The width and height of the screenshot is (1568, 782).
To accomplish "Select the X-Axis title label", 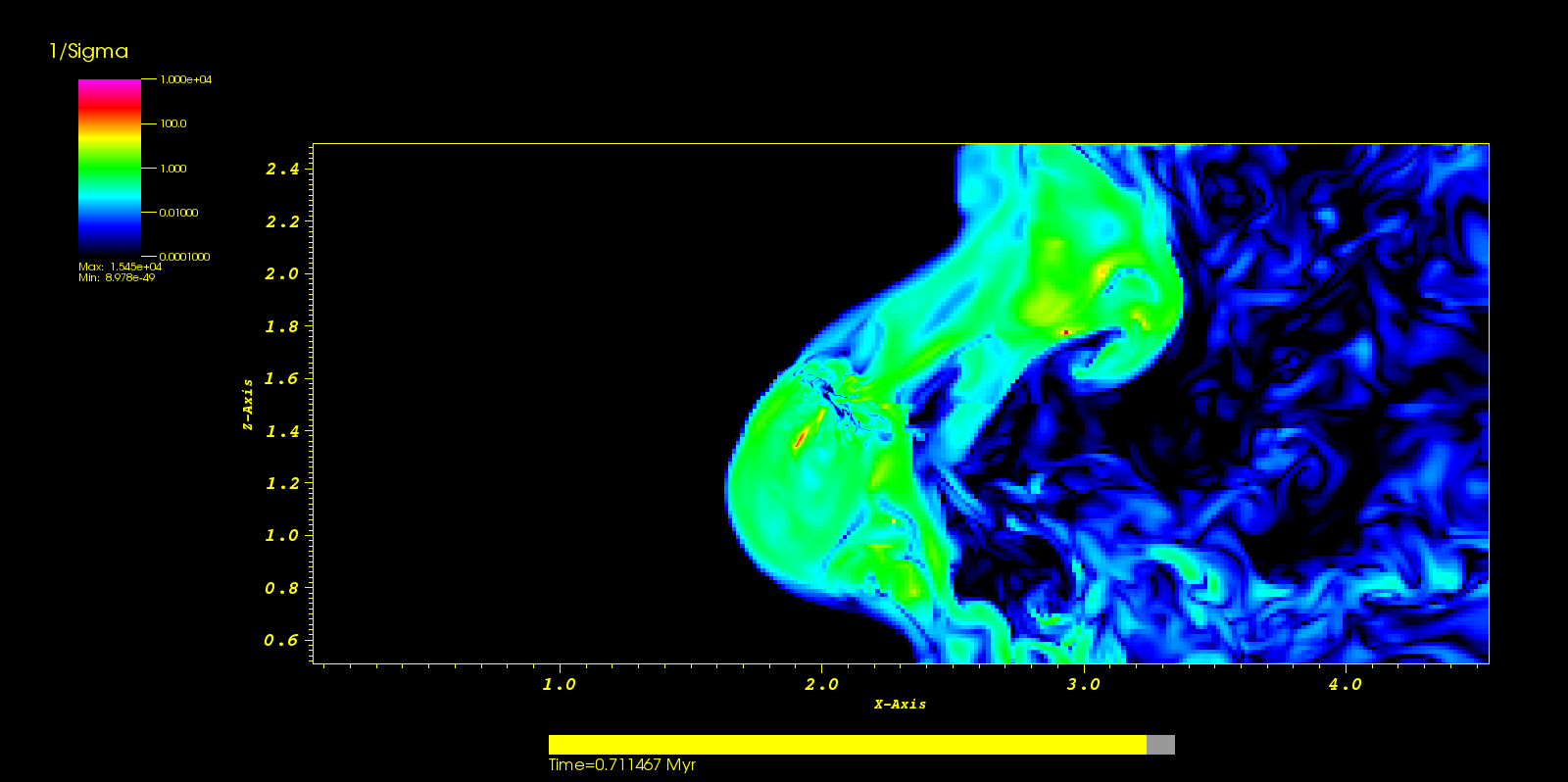I will pos(900,705).
